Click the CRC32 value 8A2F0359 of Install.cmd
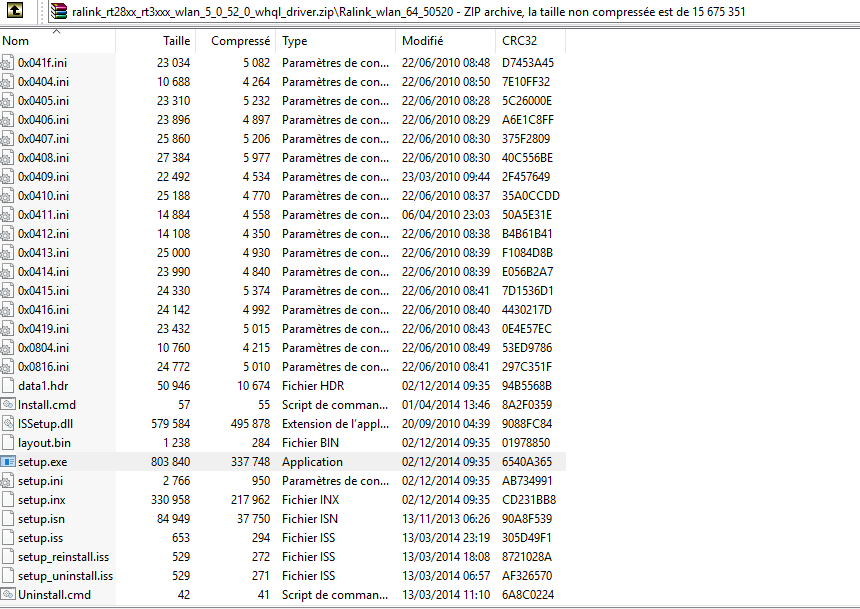Image resolution: width=860 pixels, height=609 pixels. click(x=527, y=405)
